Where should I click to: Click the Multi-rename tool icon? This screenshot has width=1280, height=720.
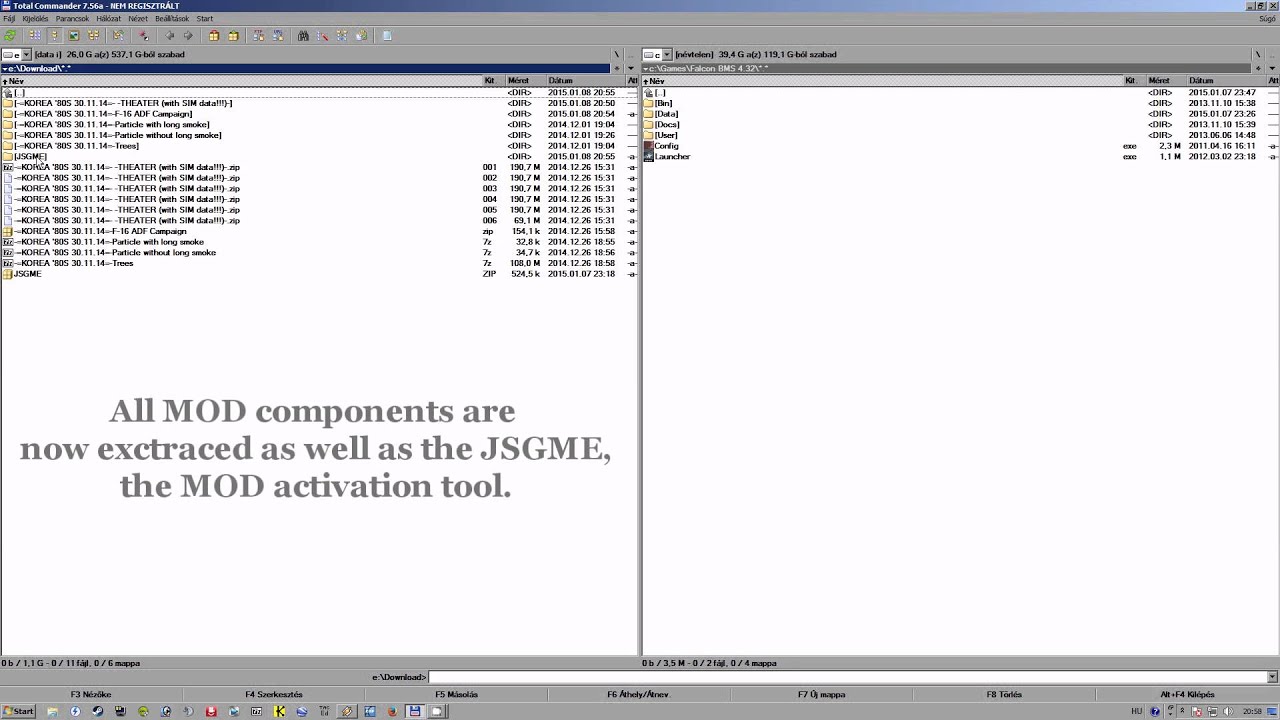pos(322,35)
